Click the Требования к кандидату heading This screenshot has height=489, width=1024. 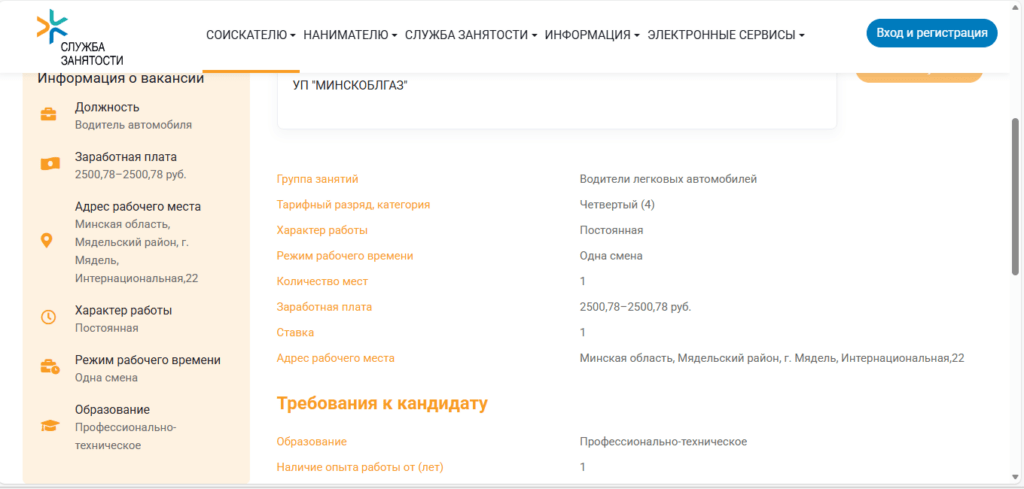coord(382,404)
